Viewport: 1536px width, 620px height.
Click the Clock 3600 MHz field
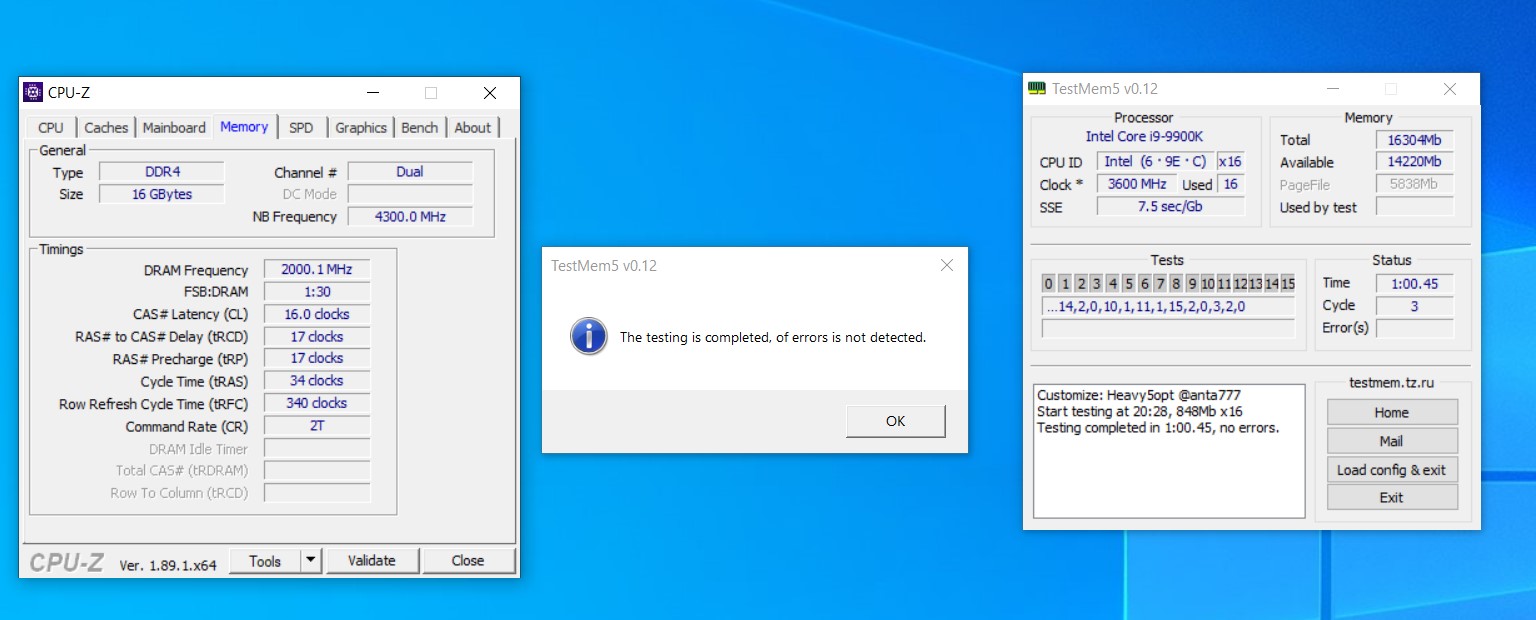coord(1137,184)
